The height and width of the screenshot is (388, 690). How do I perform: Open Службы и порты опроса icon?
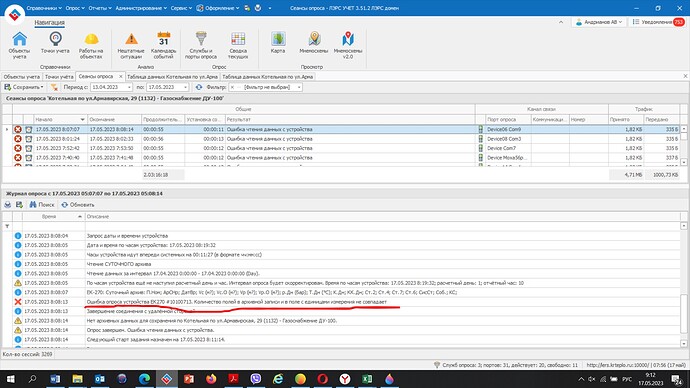pyautogui.click(x=201, y=45)
